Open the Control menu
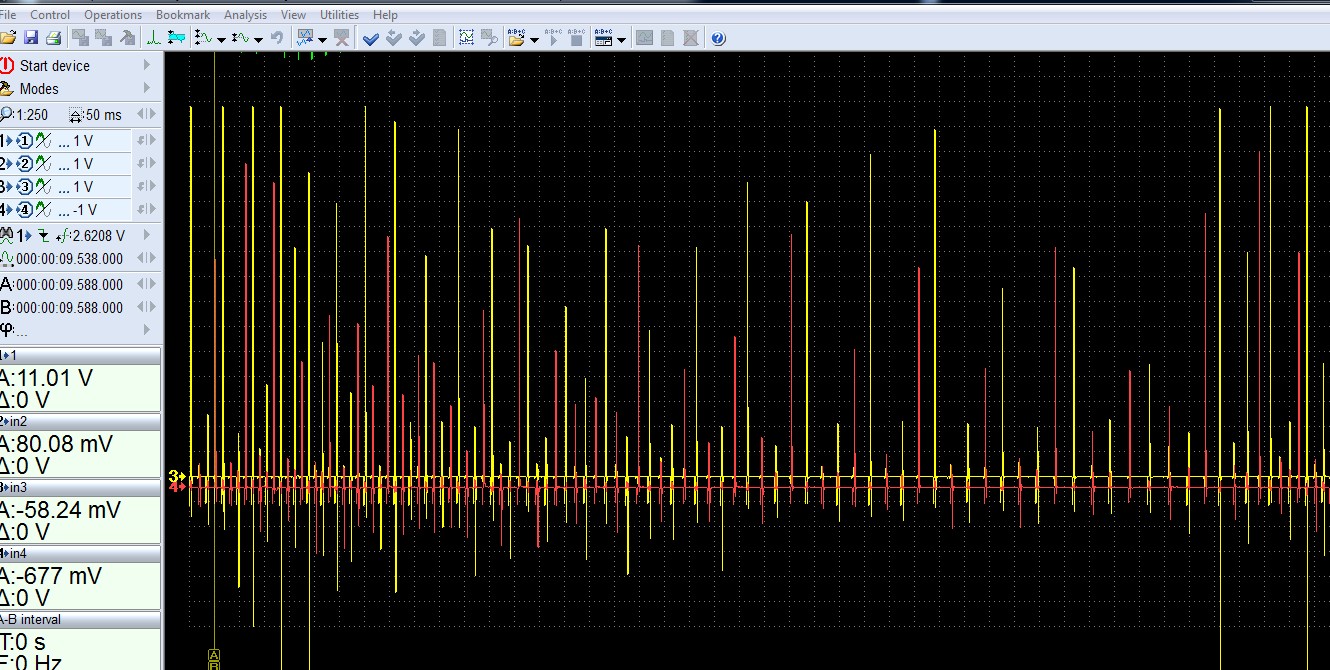1330x670 pixels. click(50, 15)
